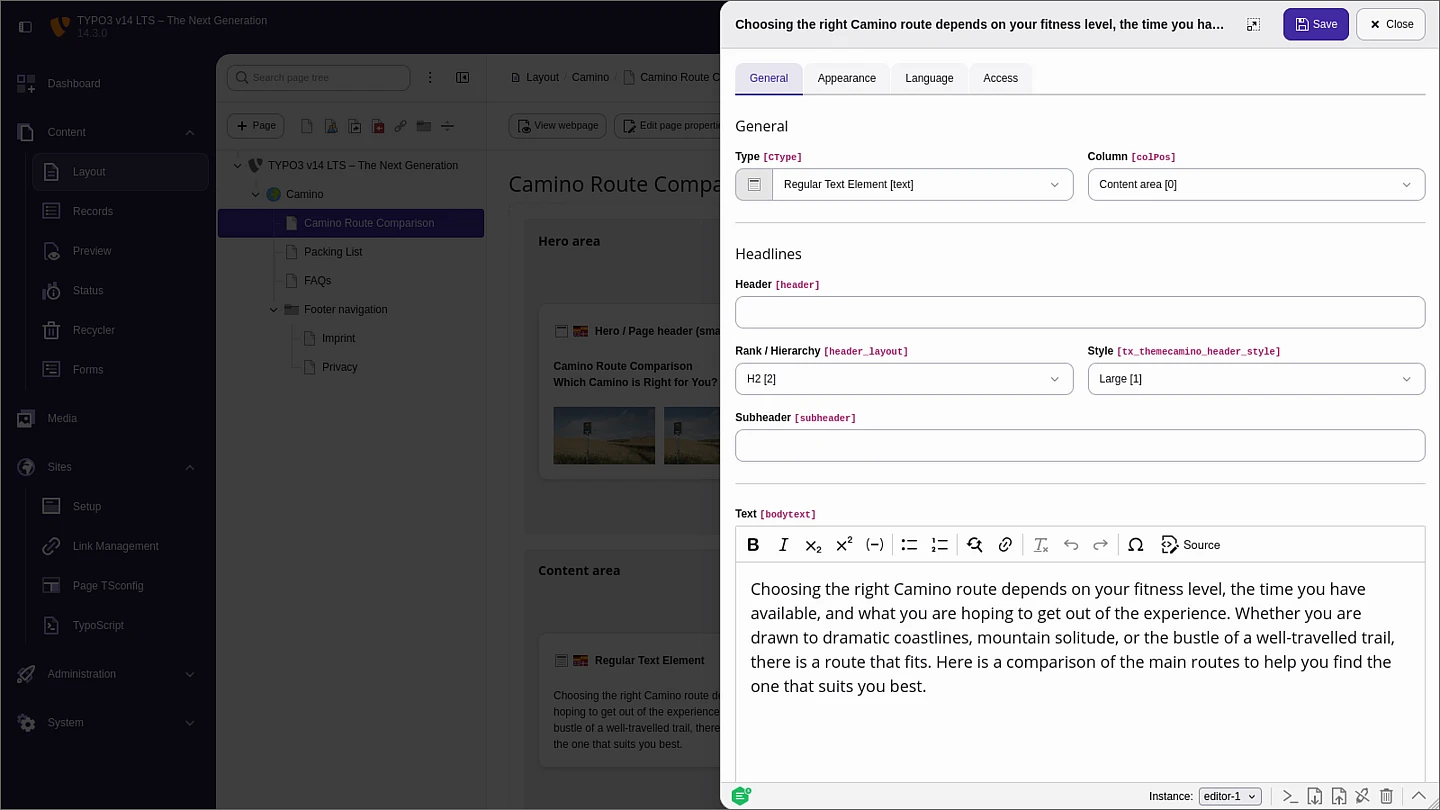Toggle bold formatting in the text editor
Image resolution: width=1440 pixels, height=810 pixels.
(x=753, y=545)
